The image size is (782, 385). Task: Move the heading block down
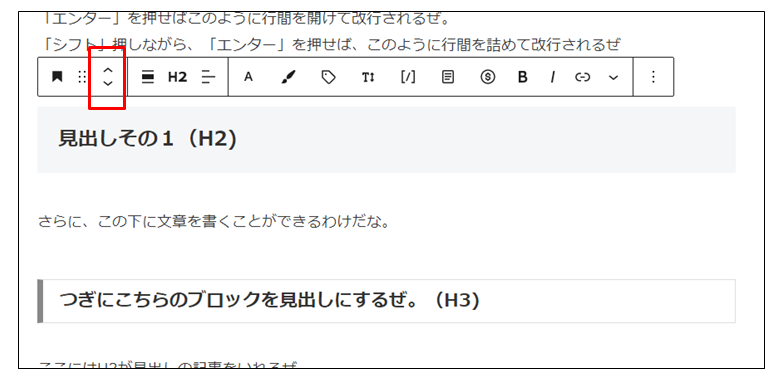pos(107,84)
